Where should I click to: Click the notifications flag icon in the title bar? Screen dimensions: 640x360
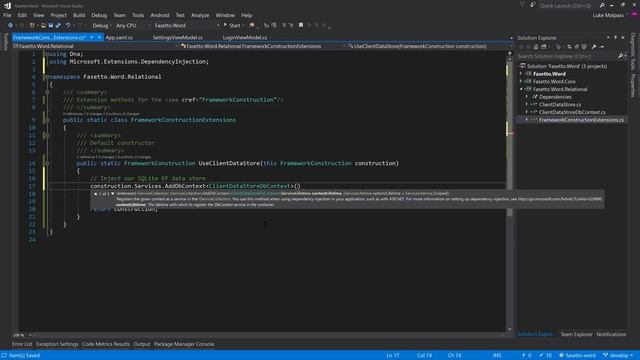pyautogui.click(x=522, y=5)
